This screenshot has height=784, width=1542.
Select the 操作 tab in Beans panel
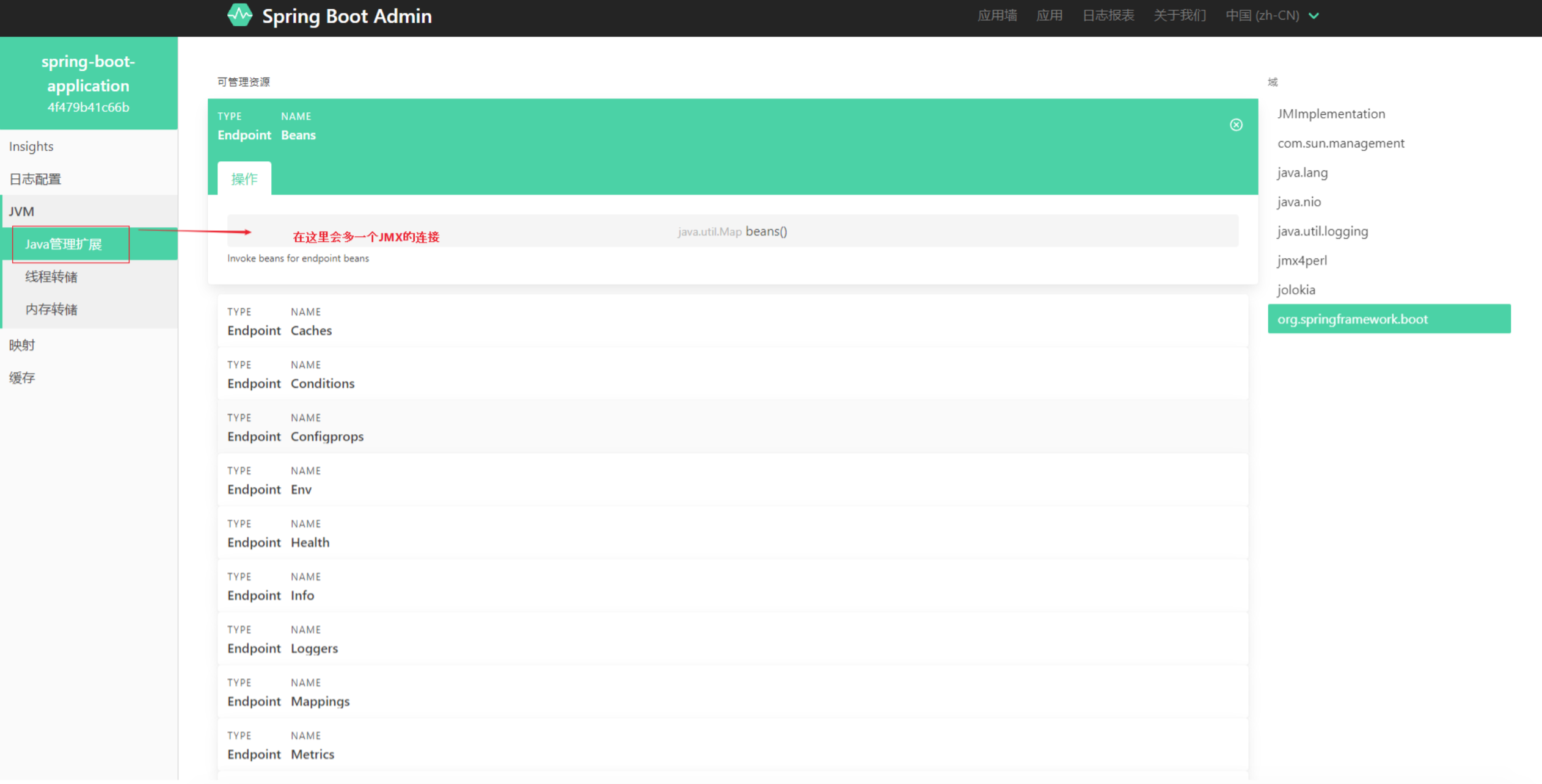pos(244,178)
